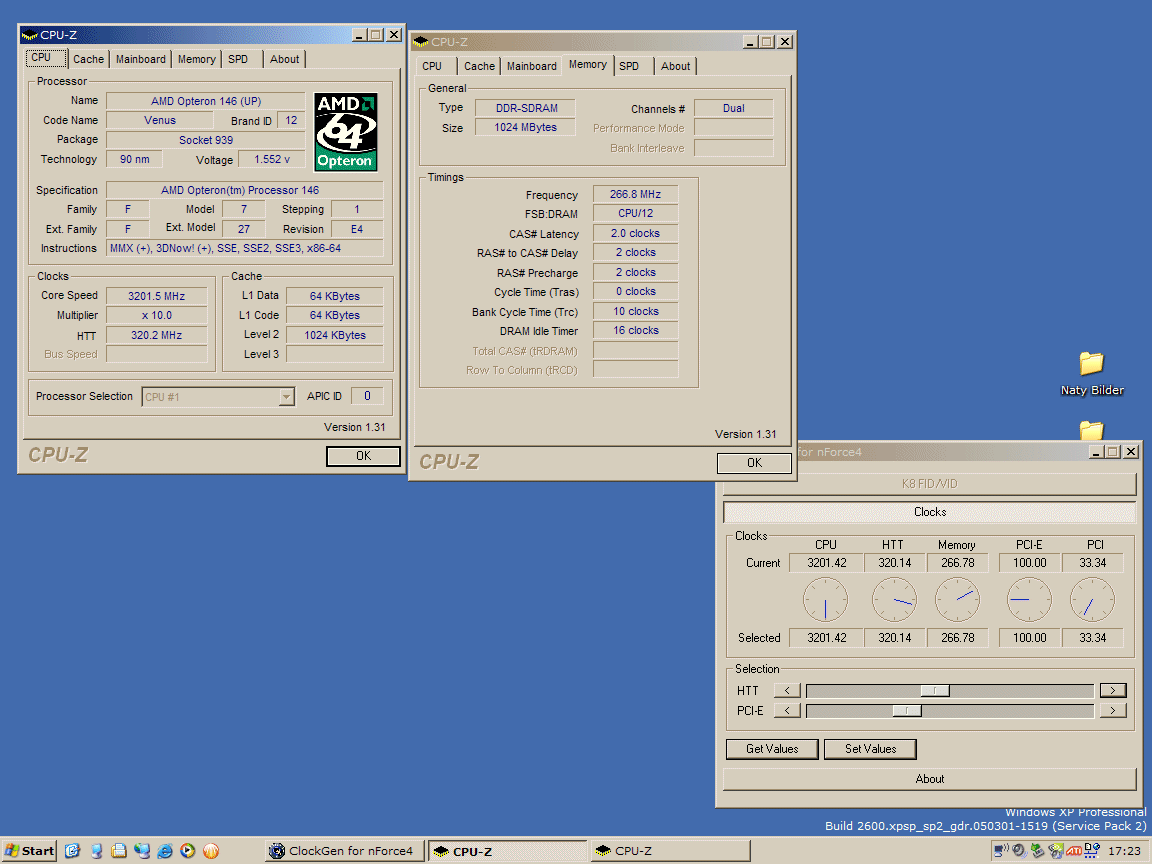Click the Instructions field MMX (+), 3DNow!
The image size is (1152, 864).
pos(245,248)
